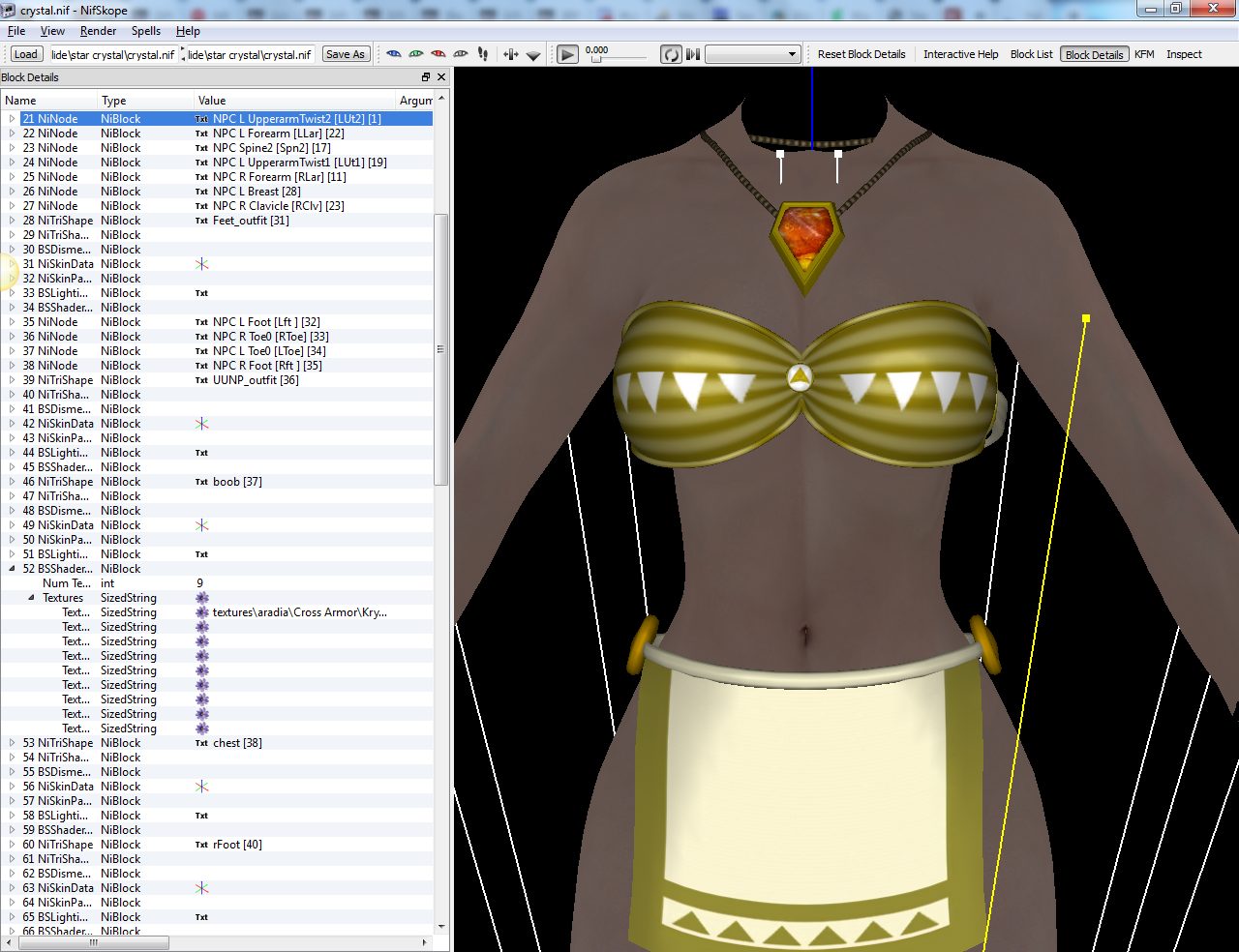Click the Save As button
Screen dimensions: 1239x952
(x=346, y=54)
